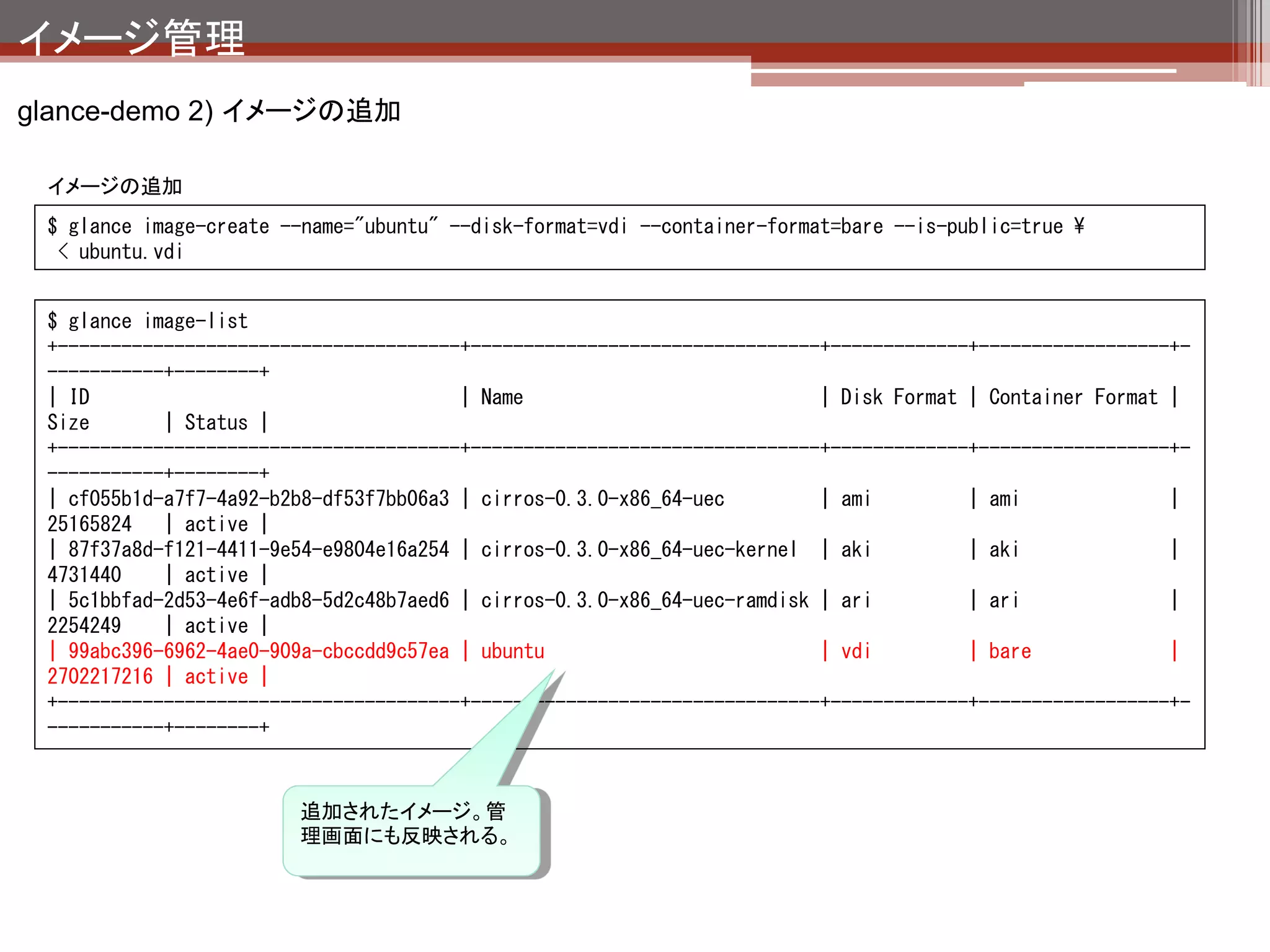
Task: Click the small label イメージの追加 above the command box
Action: 115,186
